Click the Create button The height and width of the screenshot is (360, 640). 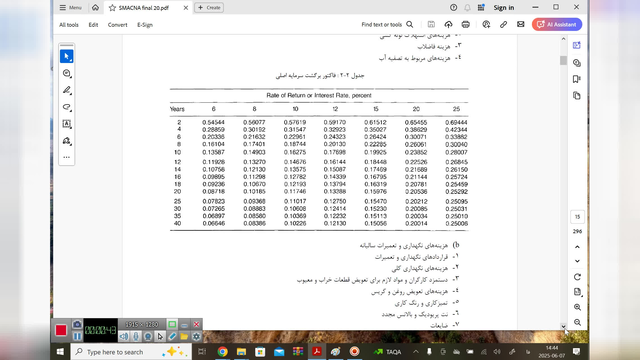point(209,7)
